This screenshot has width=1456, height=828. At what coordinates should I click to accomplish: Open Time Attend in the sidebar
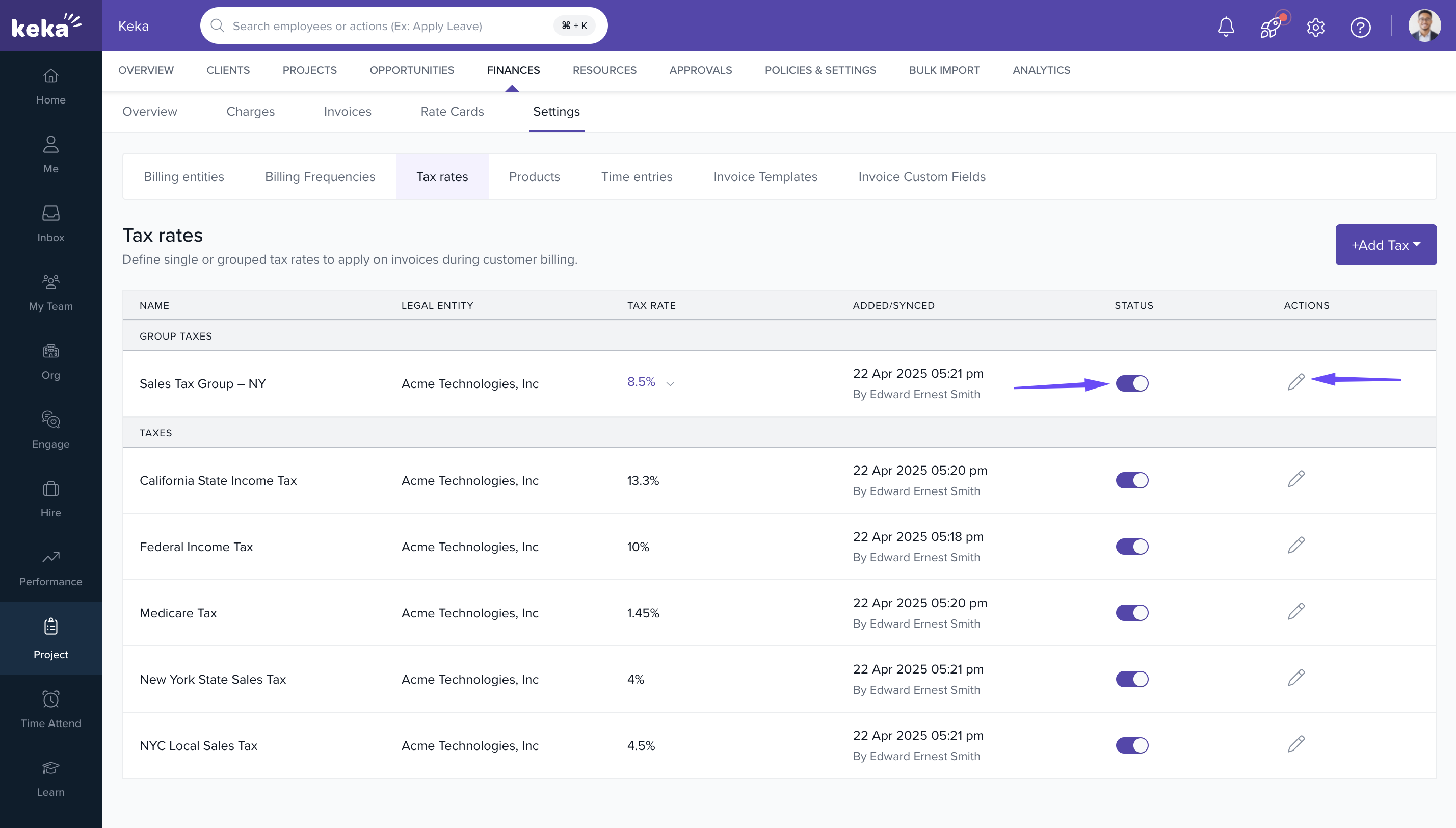pos(50,709)
